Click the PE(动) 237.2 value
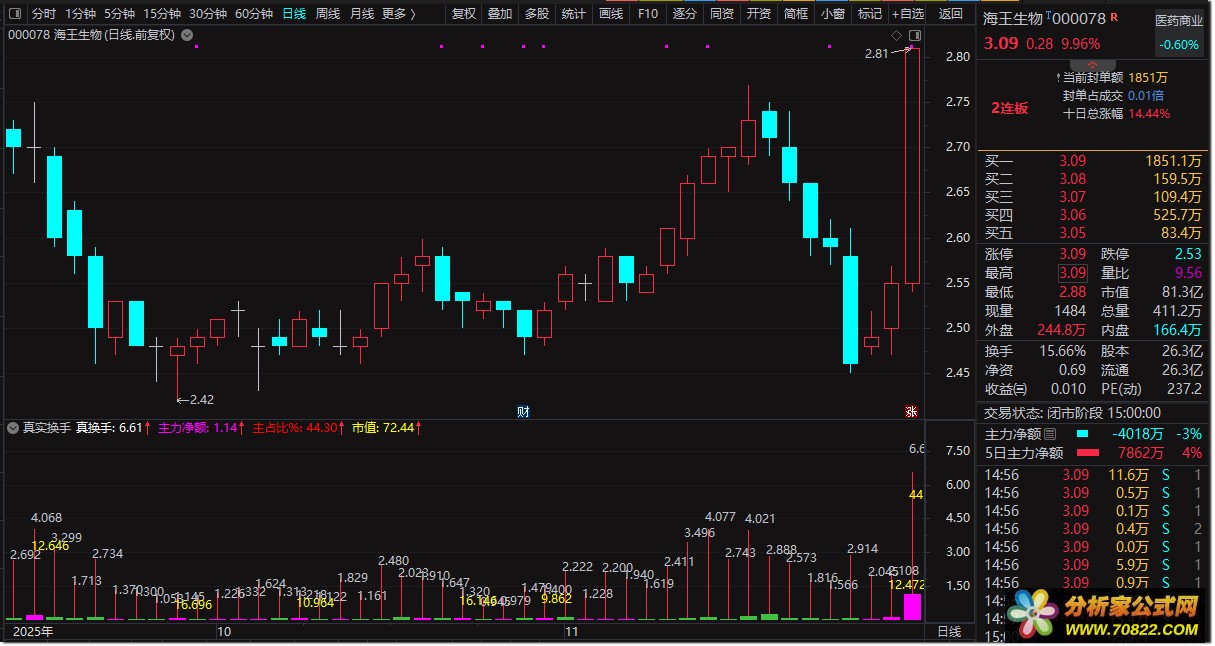 [1183, 389]
